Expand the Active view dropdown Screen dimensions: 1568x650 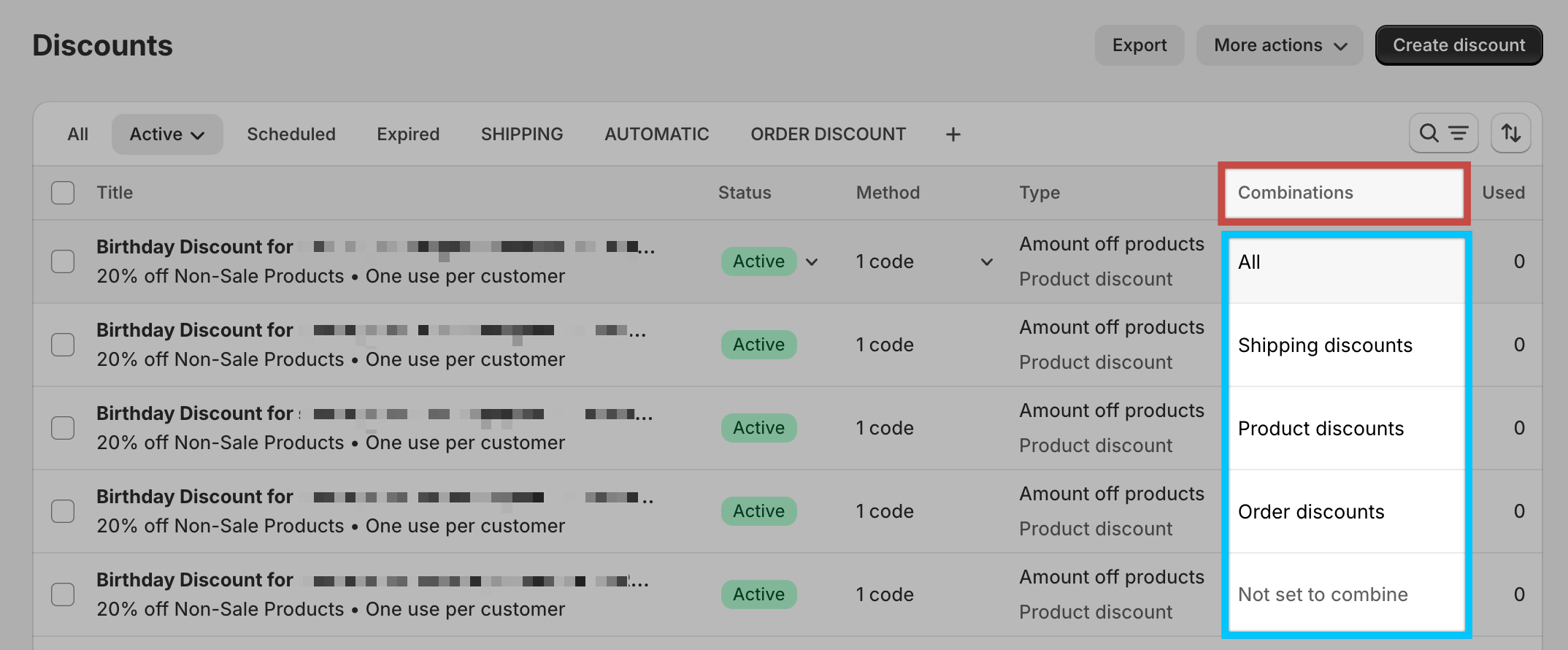click(x=167, y=134)
